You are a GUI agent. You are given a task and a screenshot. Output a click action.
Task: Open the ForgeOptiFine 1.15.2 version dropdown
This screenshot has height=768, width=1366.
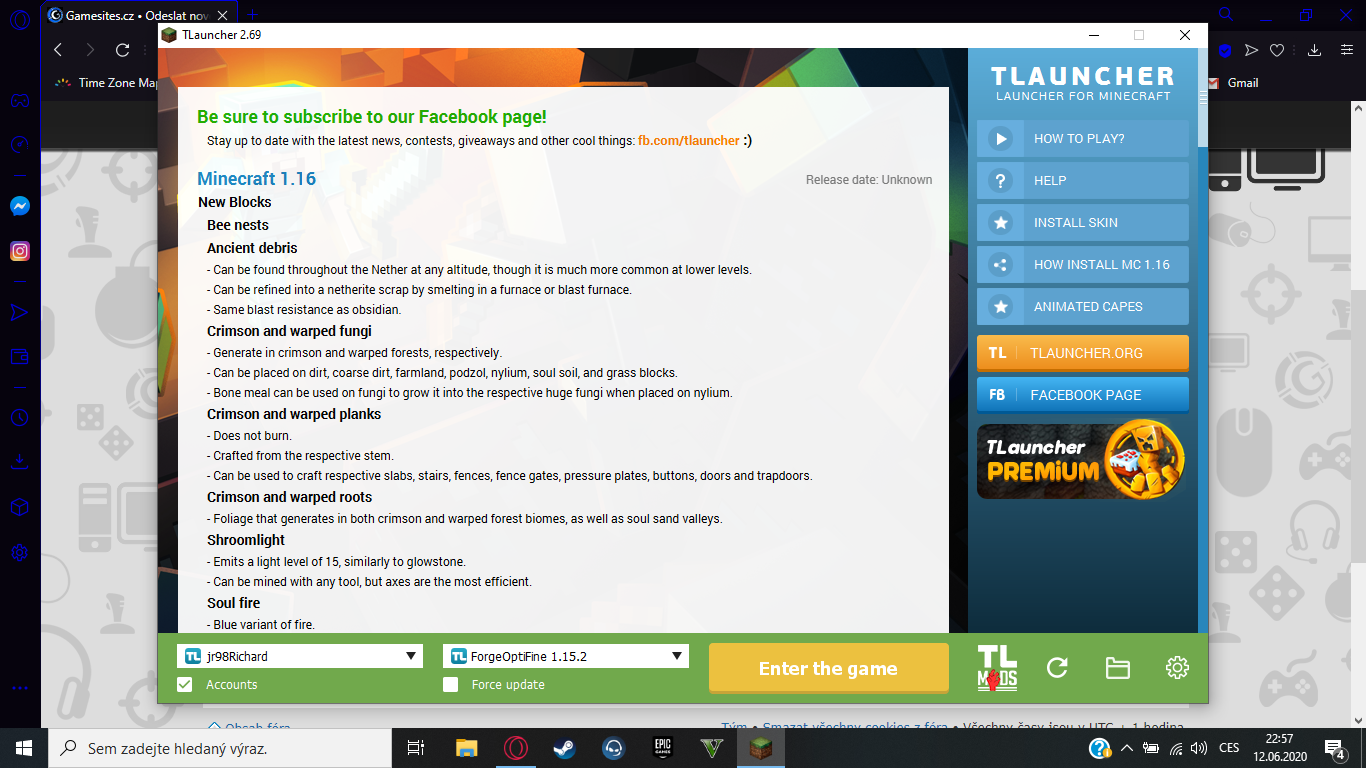(565, 656)
